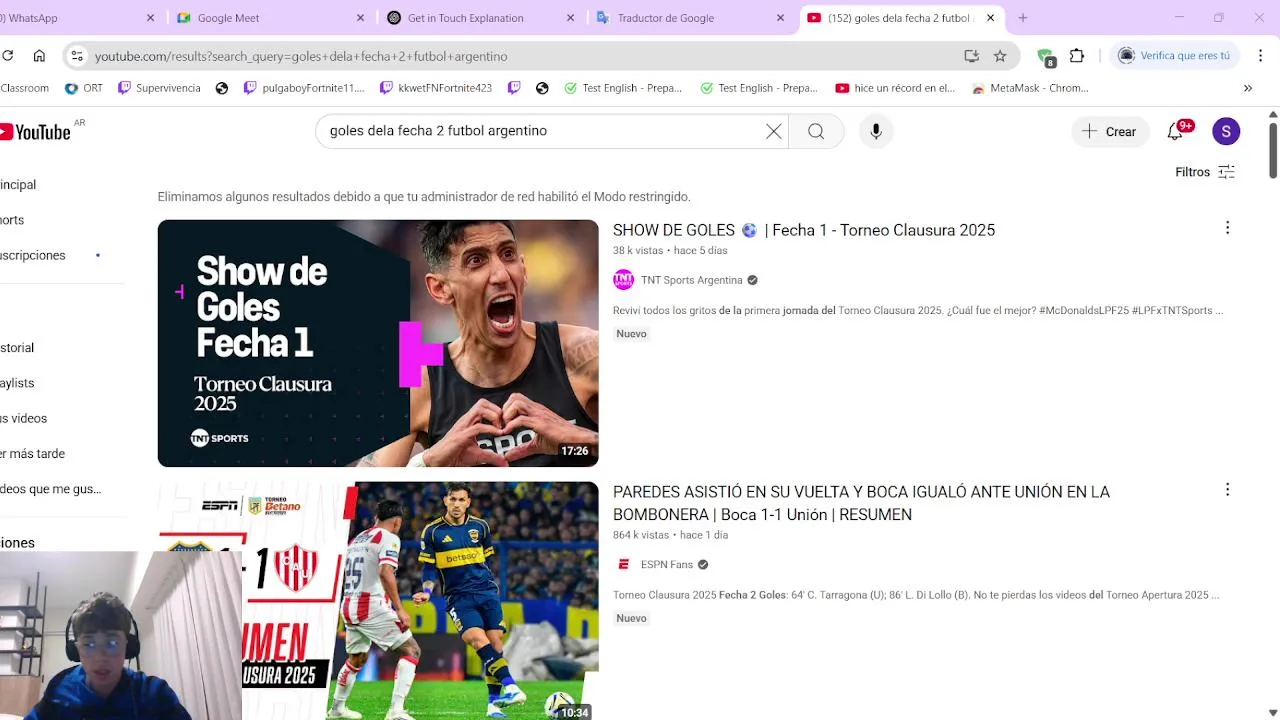Open the MetaMask bookmark

(x=1030, y=88)
